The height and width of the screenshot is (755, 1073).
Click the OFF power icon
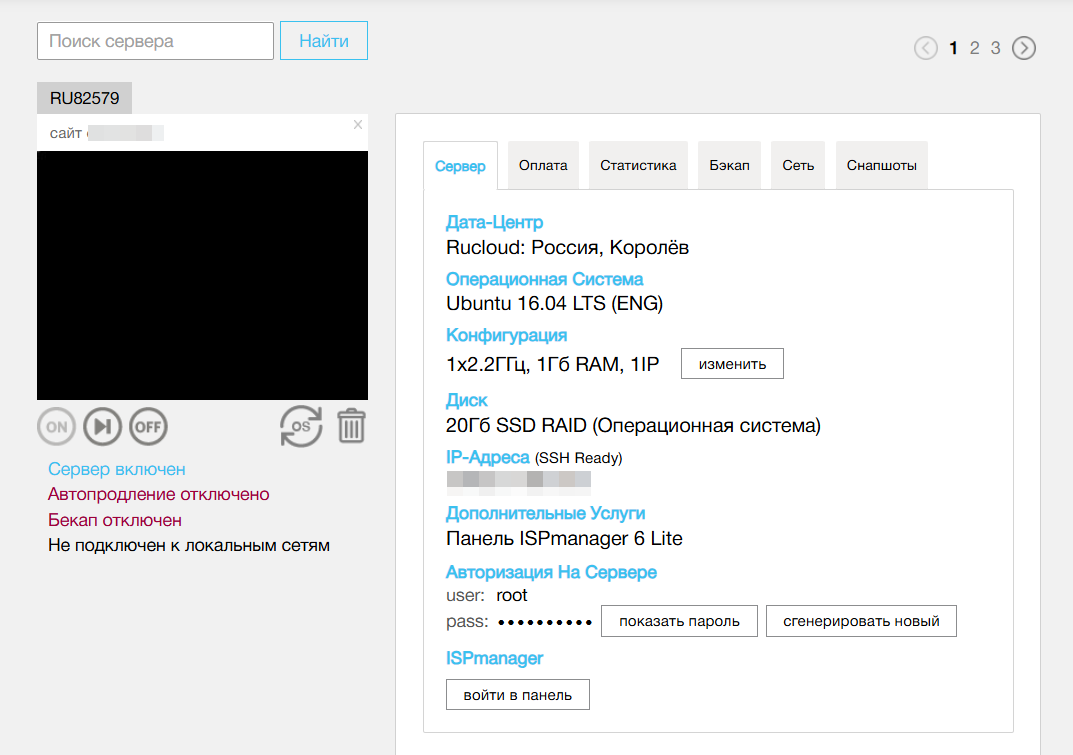148,426
